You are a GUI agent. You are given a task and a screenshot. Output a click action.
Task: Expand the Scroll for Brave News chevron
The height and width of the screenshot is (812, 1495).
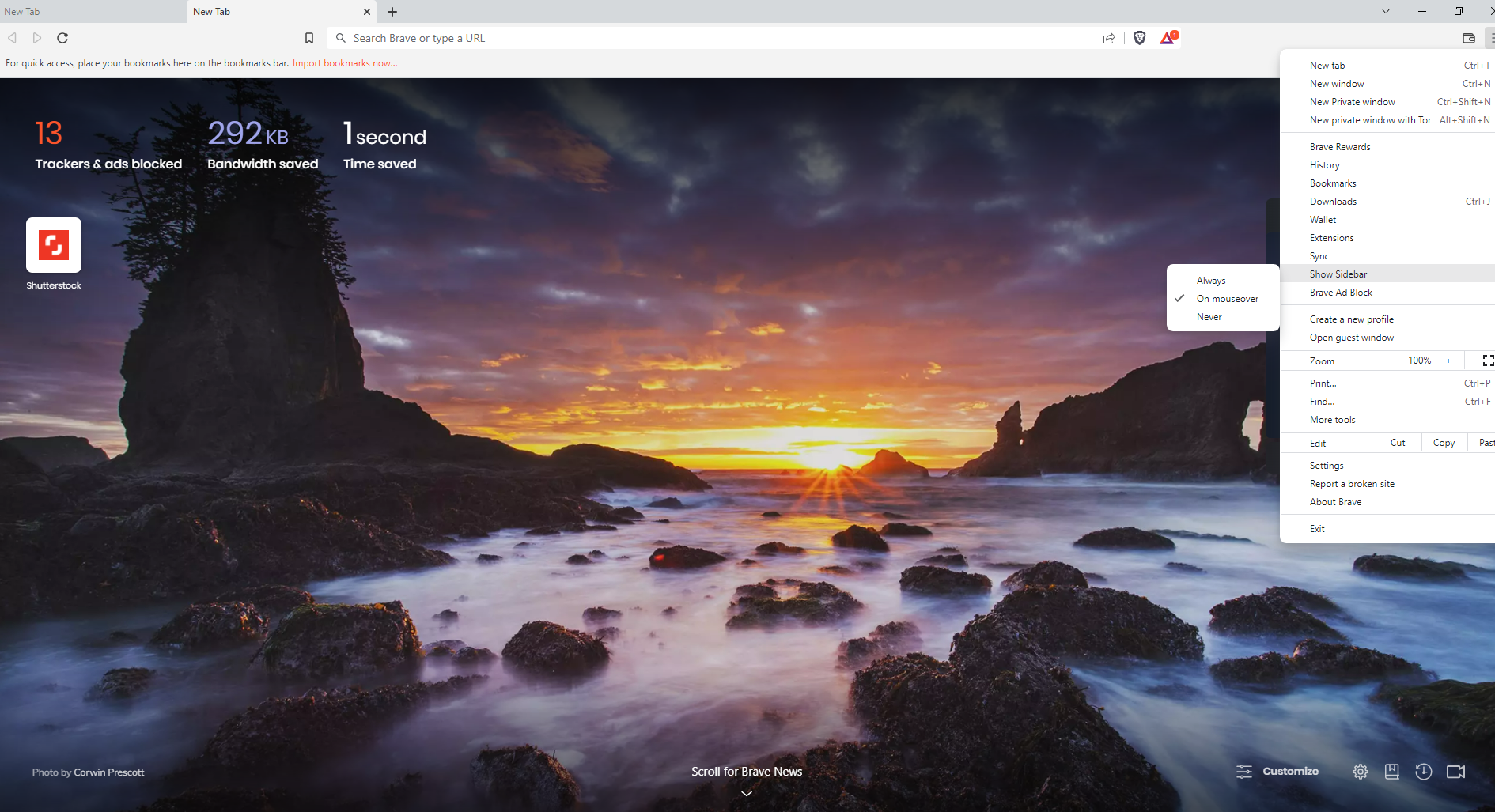746,793
